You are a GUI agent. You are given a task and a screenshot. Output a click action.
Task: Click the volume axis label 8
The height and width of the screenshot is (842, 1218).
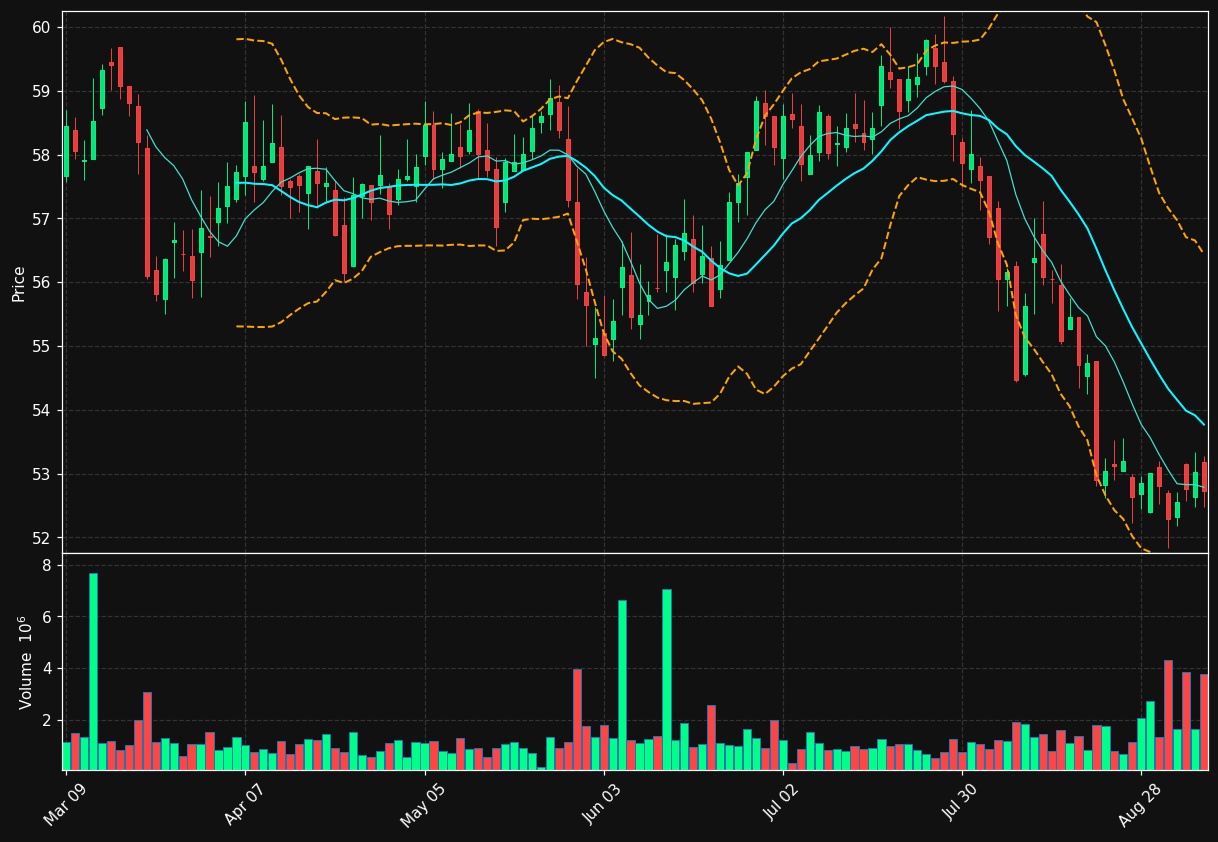[x=46, y=566]
